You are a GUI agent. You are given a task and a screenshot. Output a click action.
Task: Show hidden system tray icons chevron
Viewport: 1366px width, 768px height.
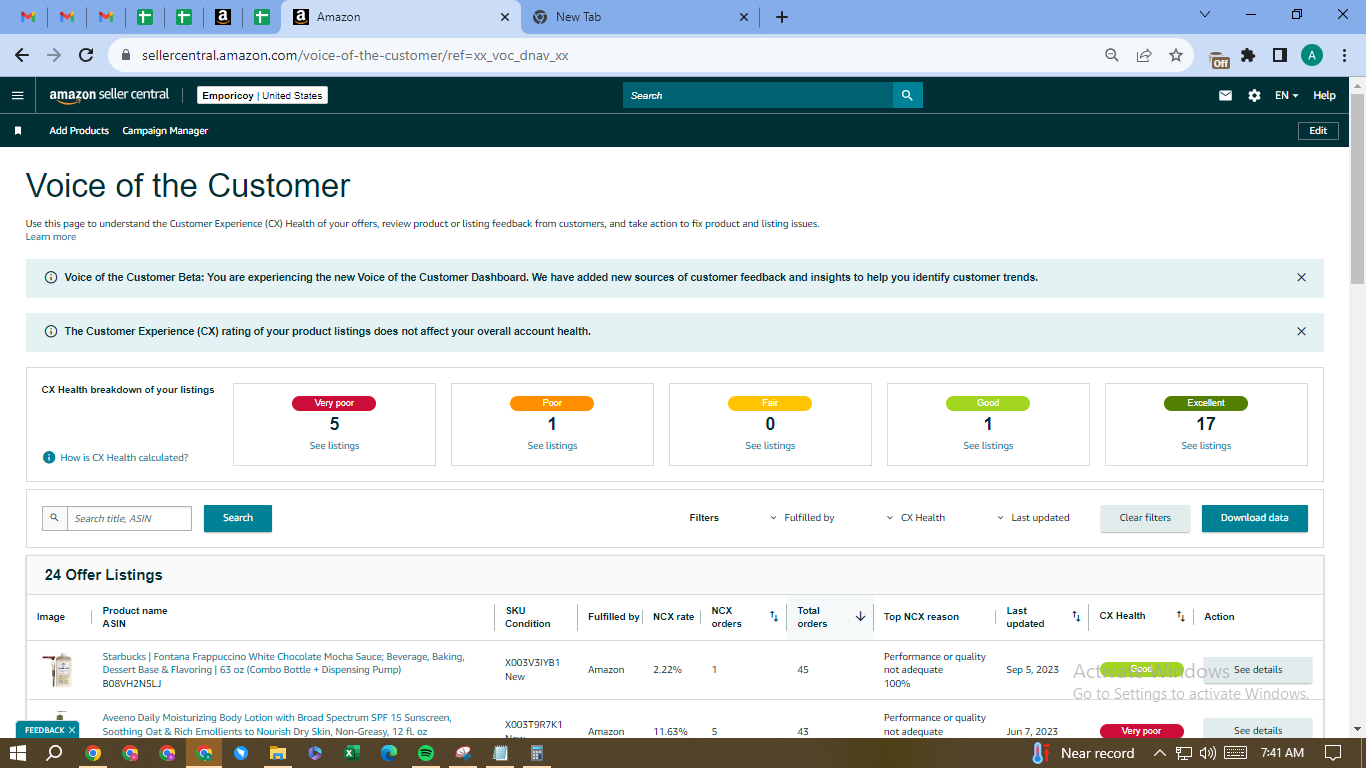point(1160,753)
